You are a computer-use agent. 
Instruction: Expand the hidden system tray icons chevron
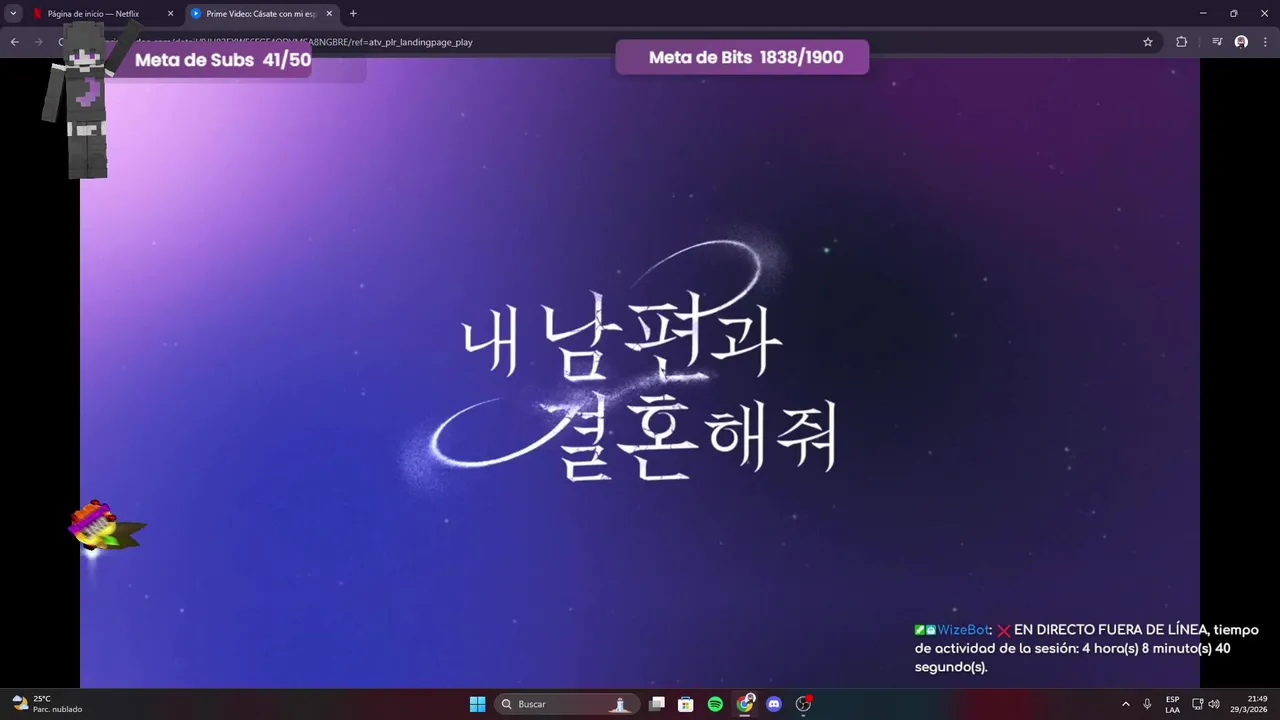pyautogui.click(x=1126, y=704)
